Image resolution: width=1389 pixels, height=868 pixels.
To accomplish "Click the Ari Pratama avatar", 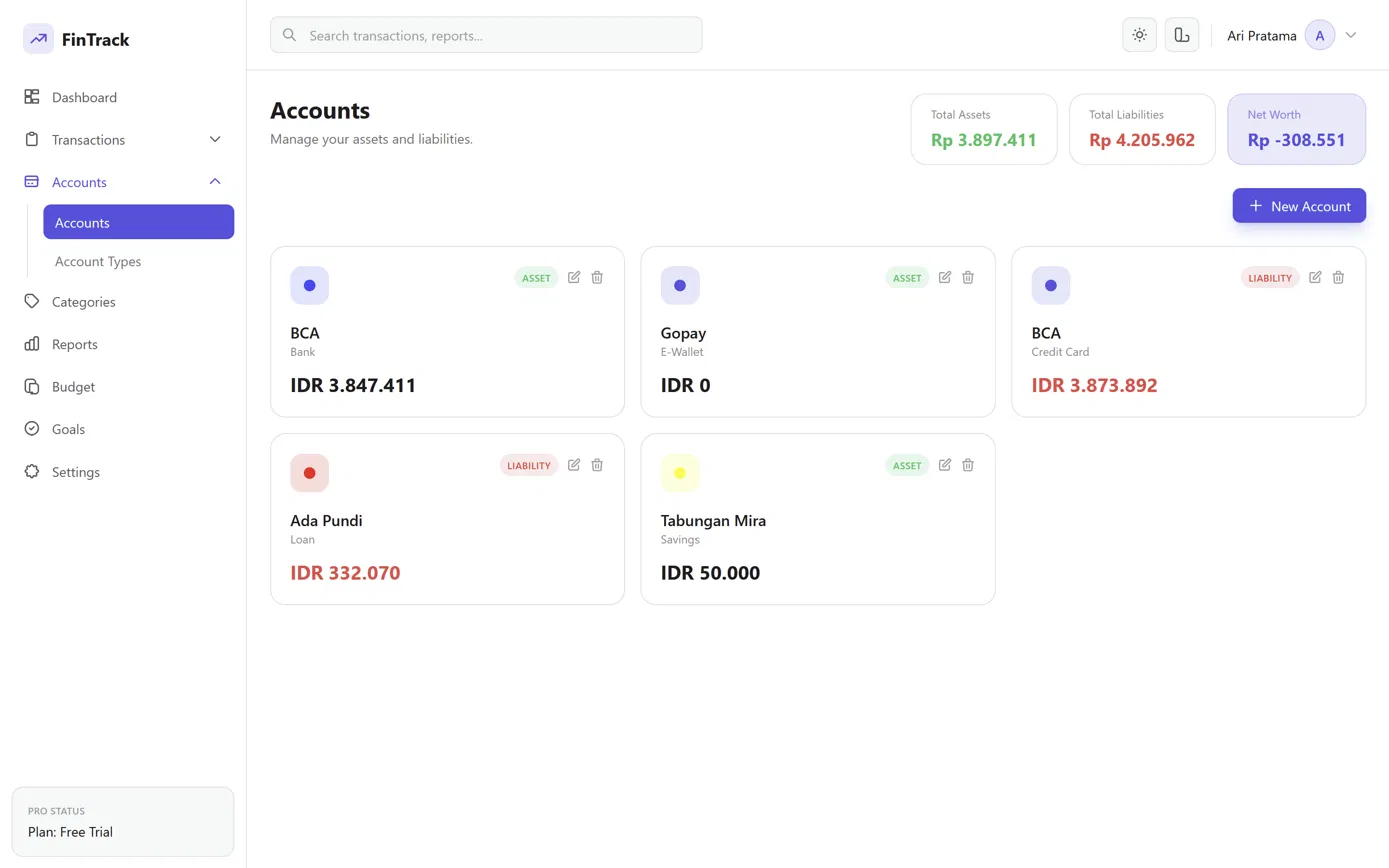I will (1320, 36).
